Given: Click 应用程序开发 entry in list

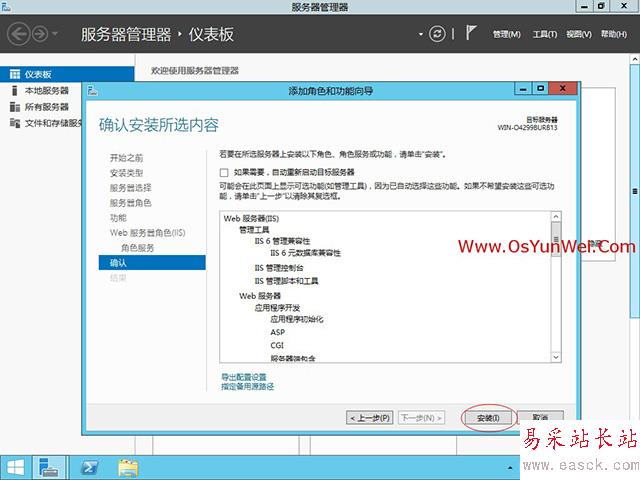Looking at the screenshot, I should (x=277, y=307).
